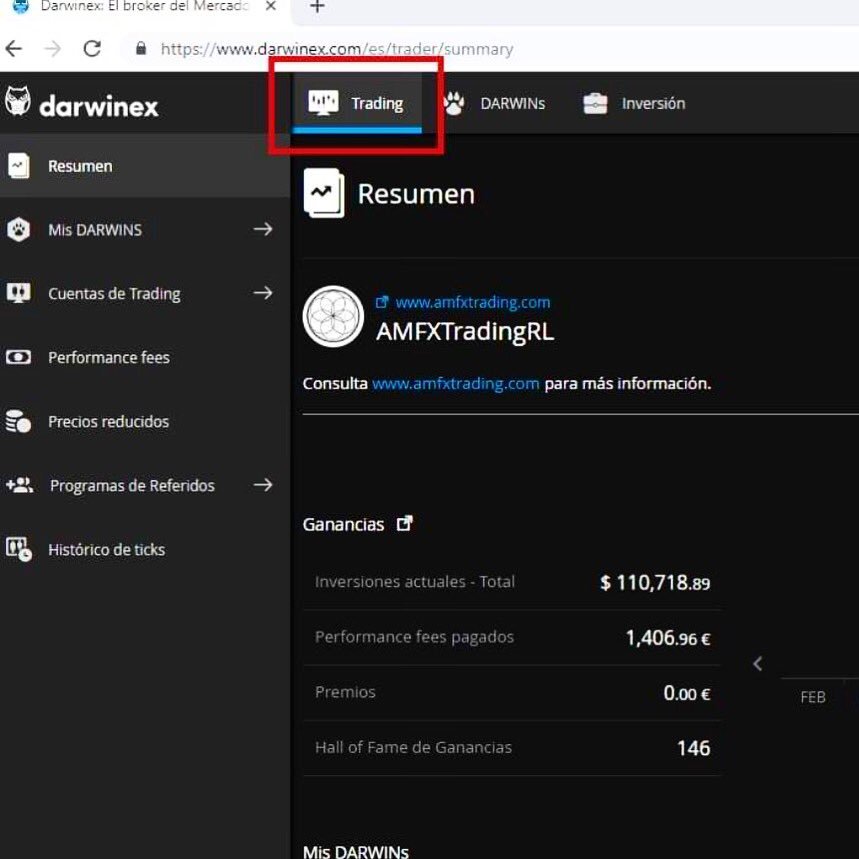The image size is (859, 859).
Task: Click the AMFXTradingRL profile avatar
Action: [333, 316]
